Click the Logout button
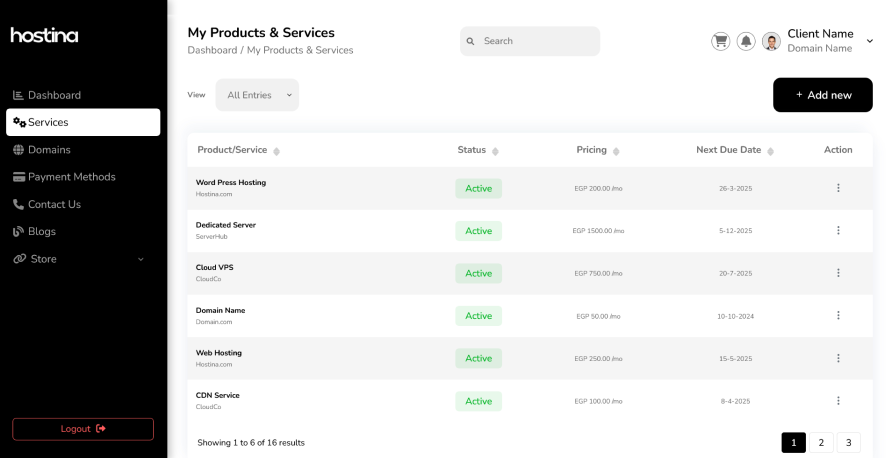Screen dimensions: 892x458 (x=83, y=429)
